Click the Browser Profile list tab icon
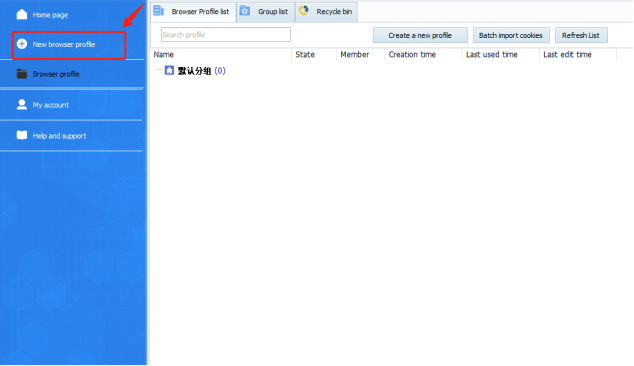This screenshot has height=366, width=634. click(x=158, y=11)
